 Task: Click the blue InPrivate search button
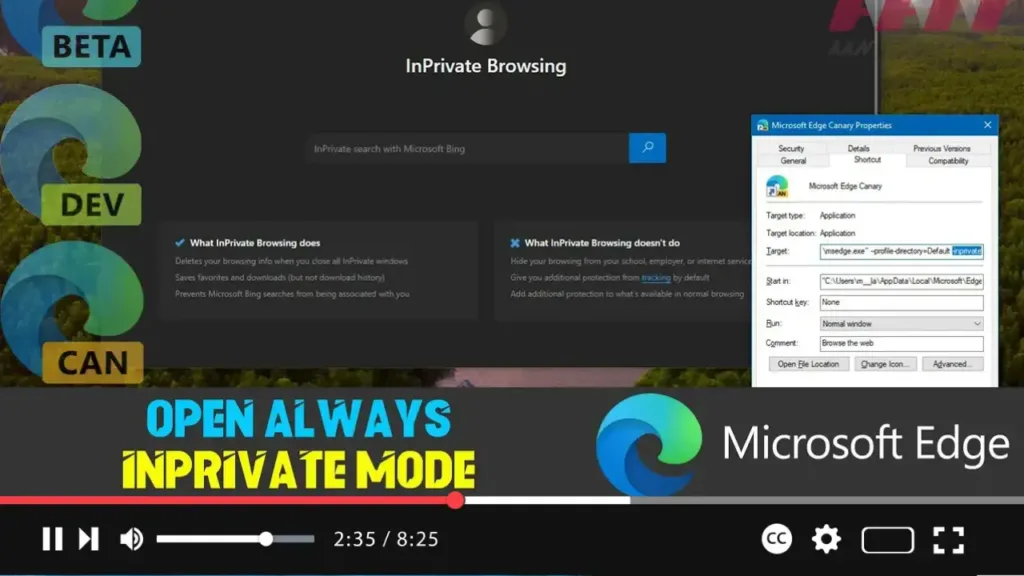point(647,148)
